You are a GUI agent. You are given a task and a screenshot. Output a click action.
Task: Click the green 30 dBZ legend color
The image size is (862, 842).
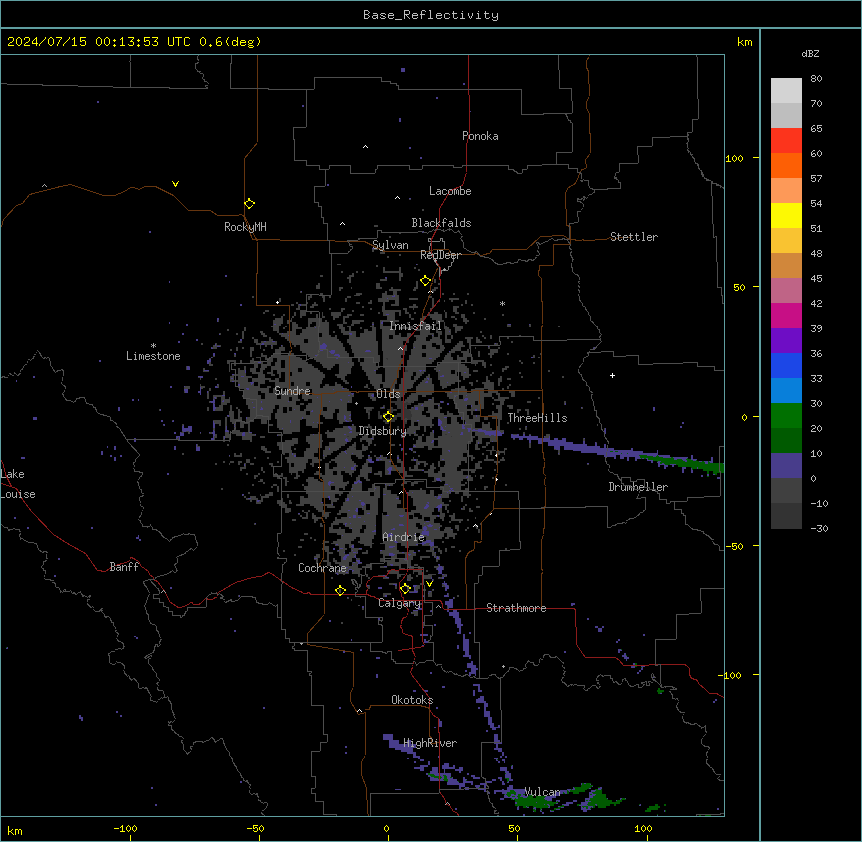(786, 416)
